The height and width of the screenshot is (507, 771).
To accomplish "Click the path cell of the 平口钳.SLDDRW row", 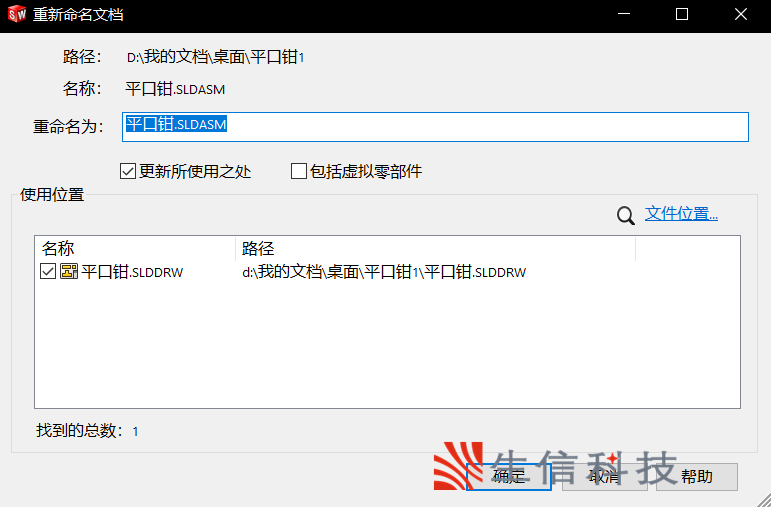I will (384, 272).
